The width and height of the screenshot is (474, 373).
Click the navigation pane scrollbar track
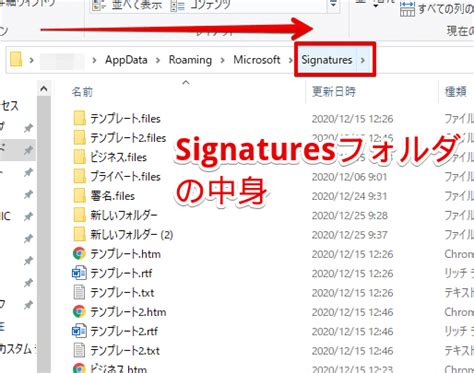[x=44, y=233]
